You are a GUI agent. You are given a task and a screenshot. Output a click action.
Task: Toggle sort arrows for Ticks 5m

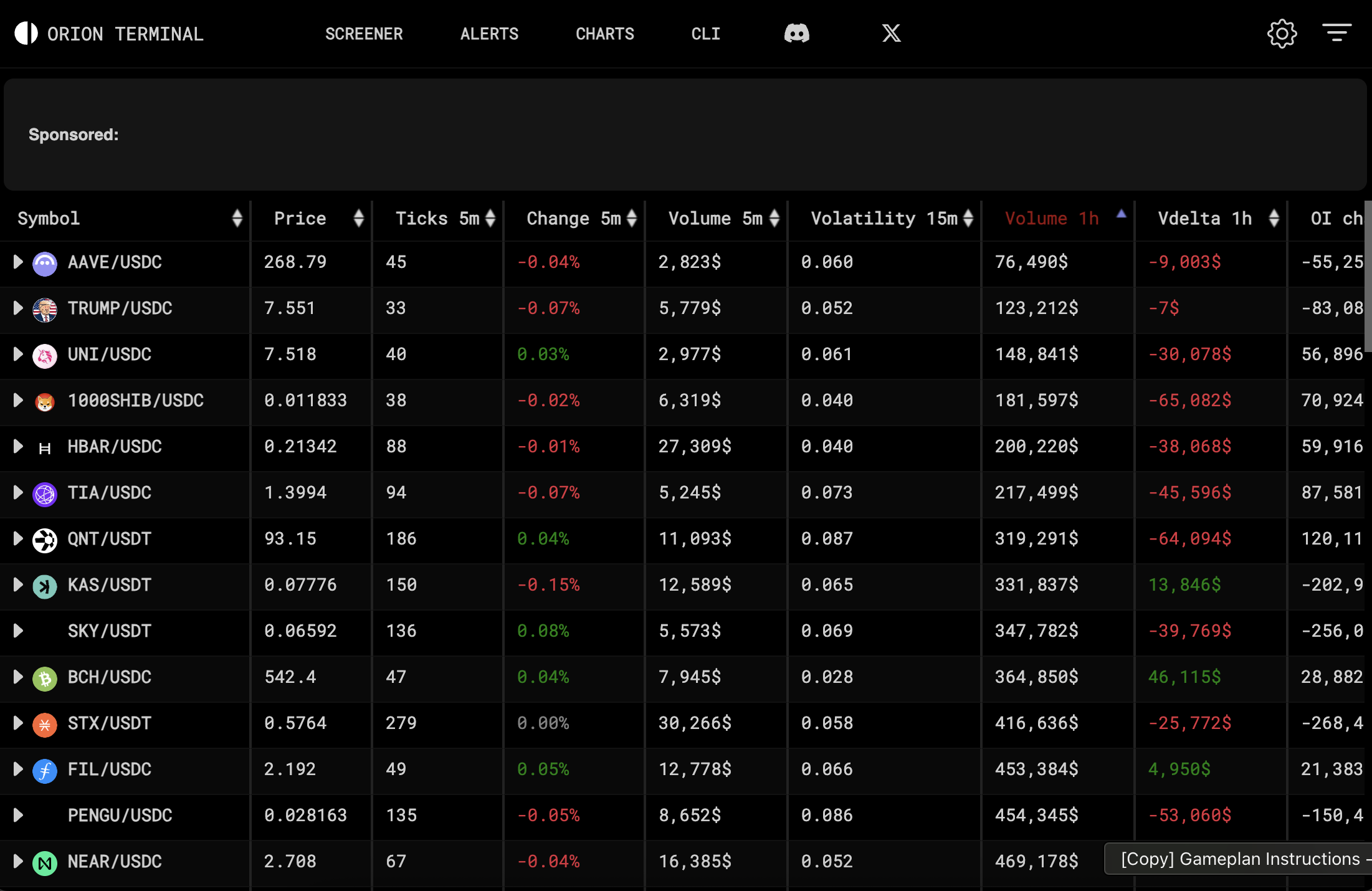click(x=490, y=218)
